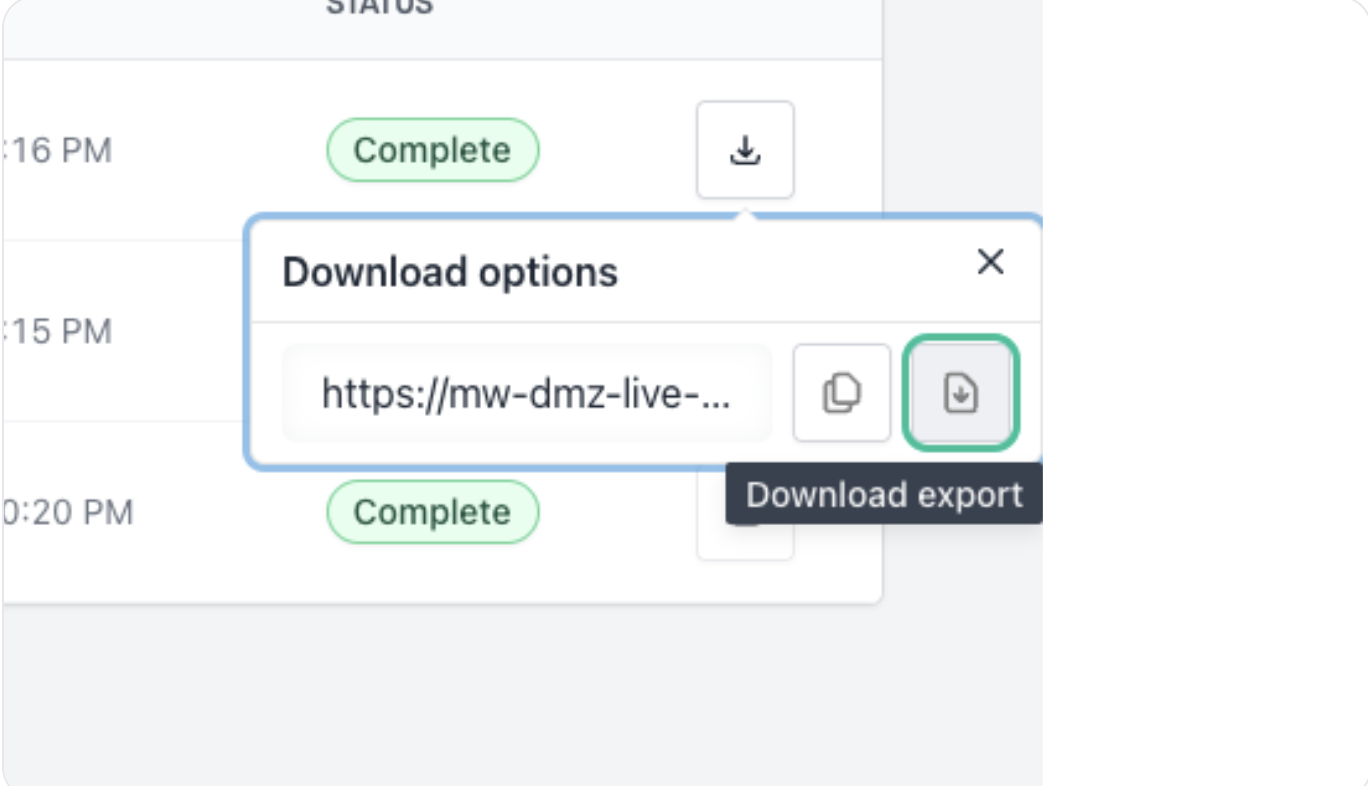
Task: Click the Complete badge in the 0:20 PM row
Action: (432, 512)
